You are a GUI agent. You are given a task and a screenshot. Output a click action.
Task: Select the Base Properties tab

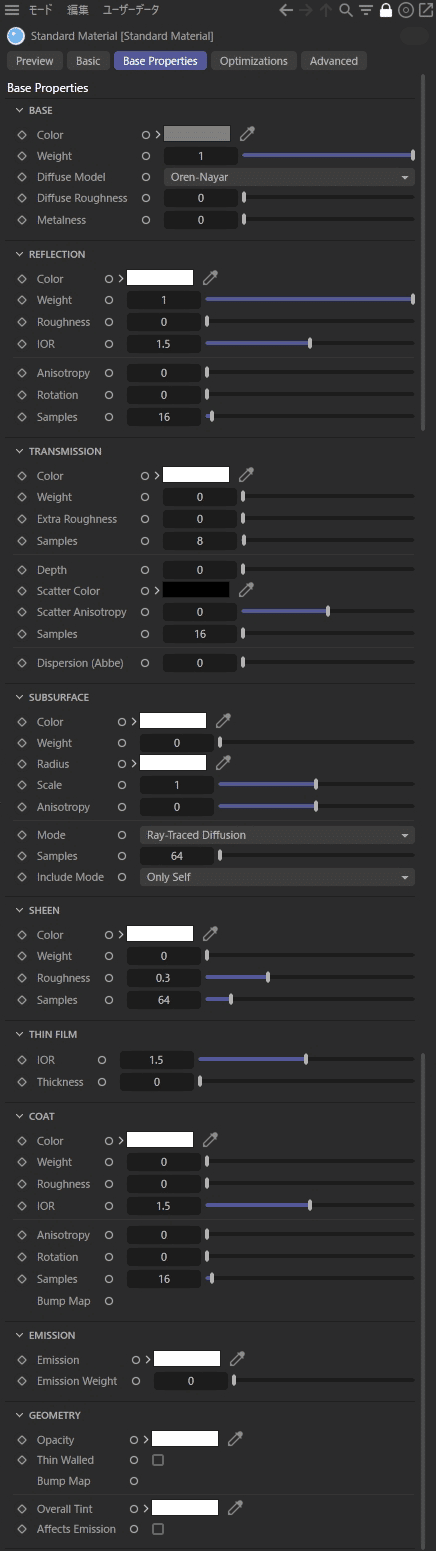[160, 61]
